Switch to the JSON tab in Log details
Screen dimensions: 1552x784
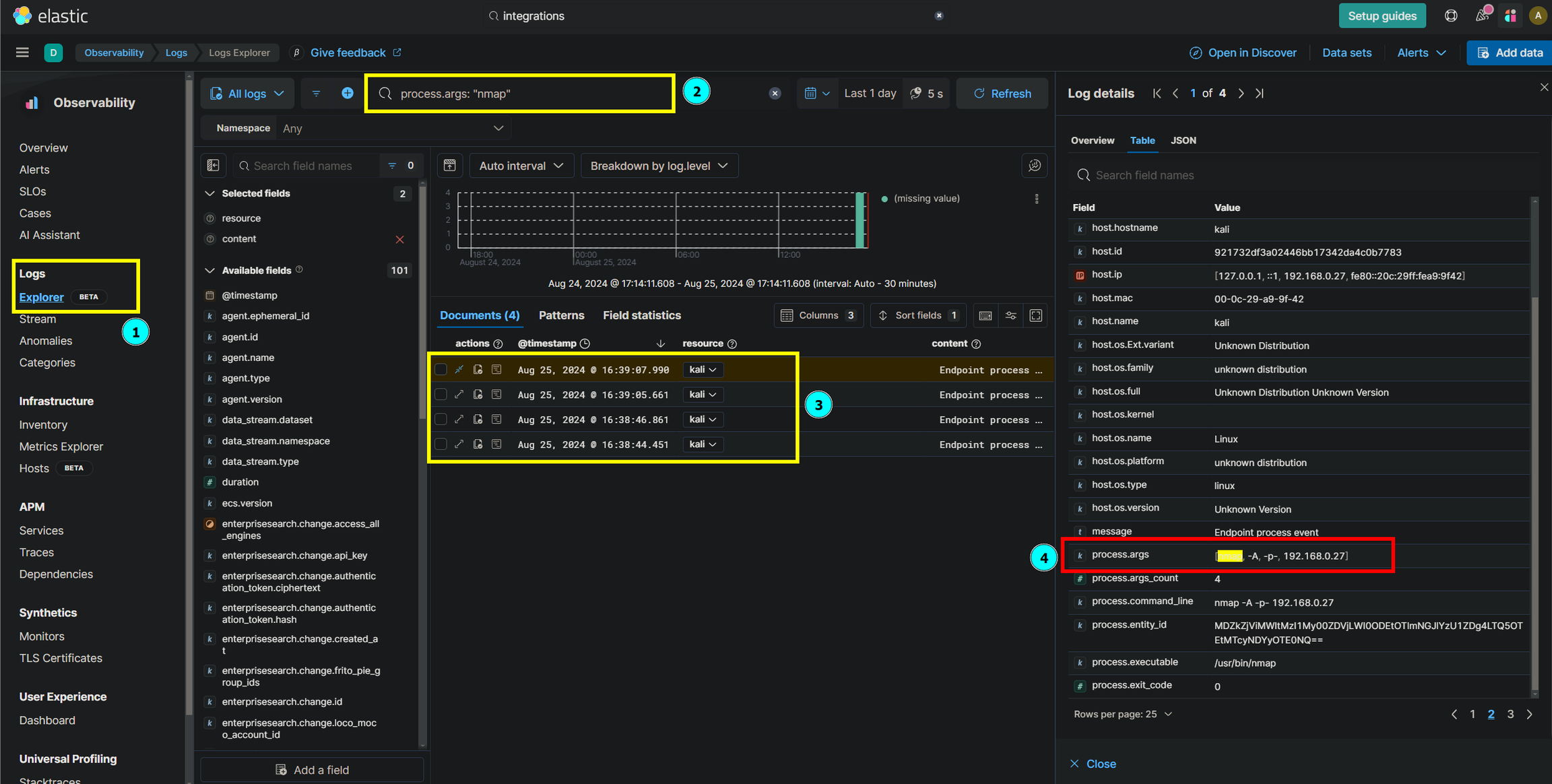(1184, 140)
